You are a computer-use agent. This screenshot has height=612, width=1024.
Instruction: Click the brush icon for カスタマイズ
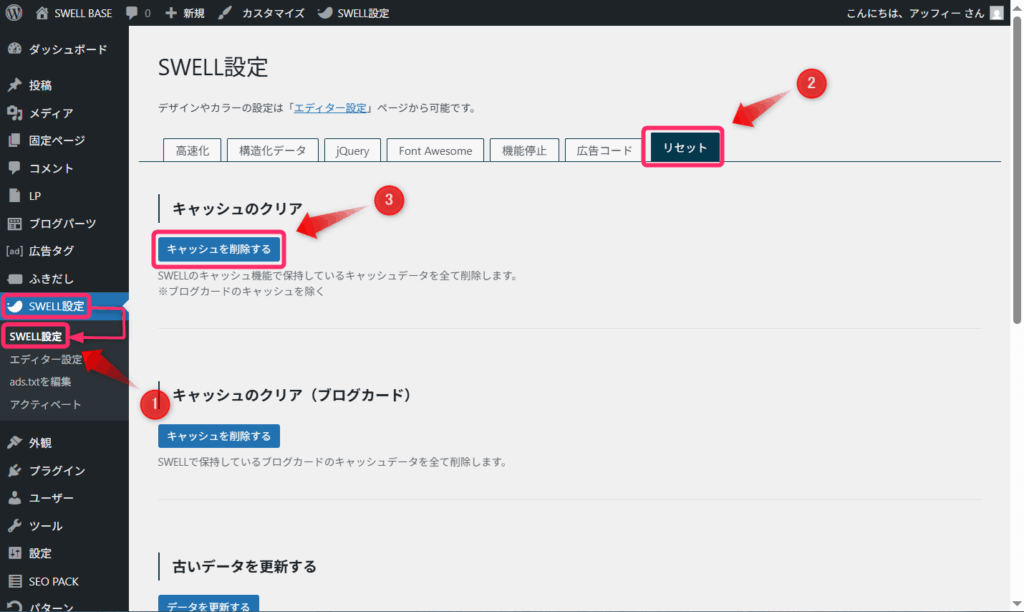point(225,13)
